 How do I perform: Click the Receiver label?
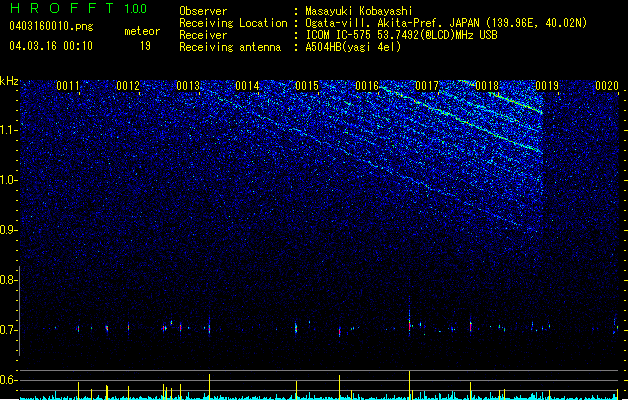[203, 35]
